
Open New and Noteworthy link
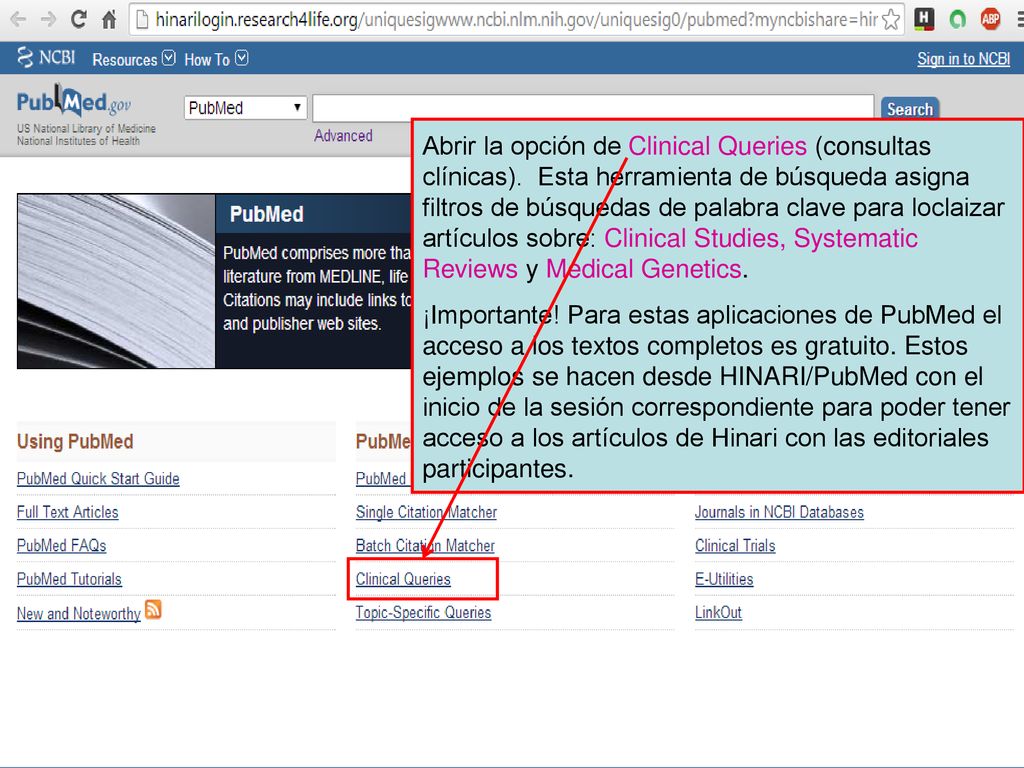tap(78, 613)
